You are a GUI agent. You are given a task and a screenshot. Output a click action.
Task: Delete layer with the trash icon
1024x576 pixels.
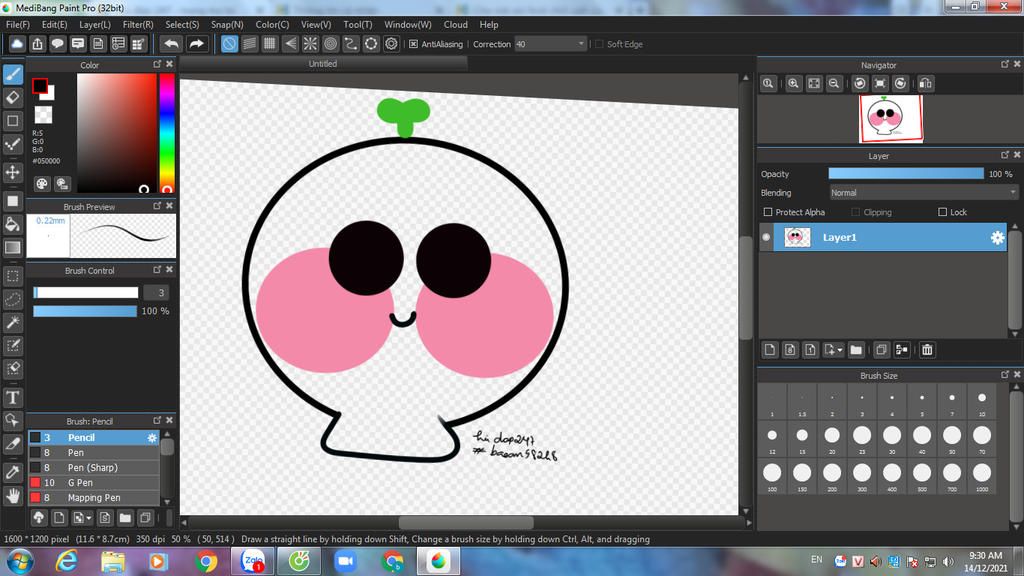point(927,350)
